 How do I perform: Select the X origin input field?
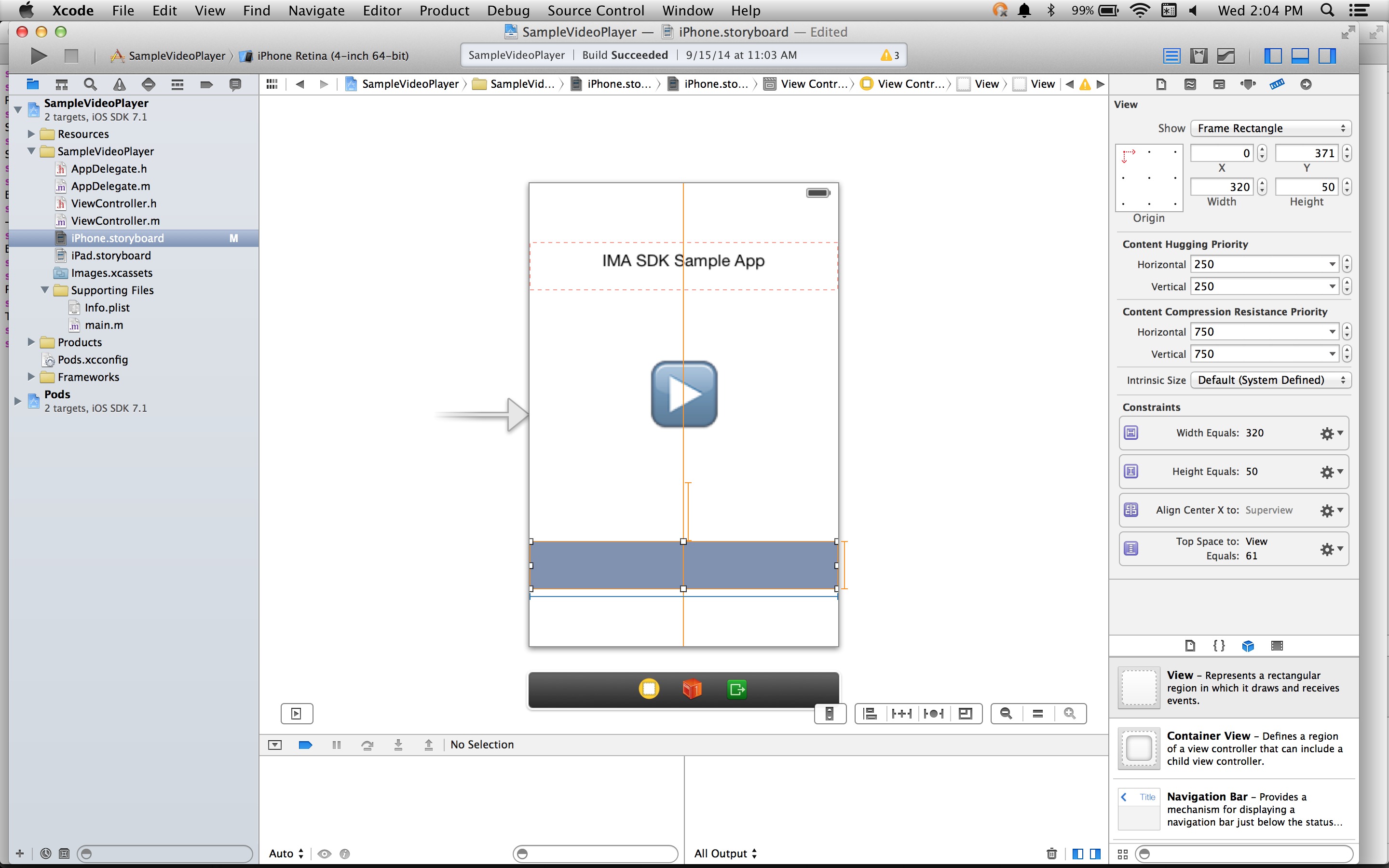coord(1220,152)
